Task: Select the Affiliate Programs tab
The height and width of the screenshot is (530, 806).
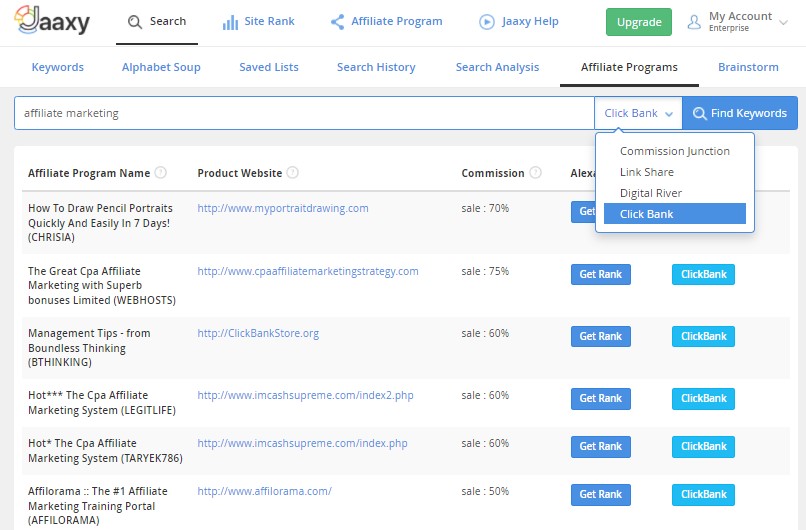Action: tap(629, 67)
